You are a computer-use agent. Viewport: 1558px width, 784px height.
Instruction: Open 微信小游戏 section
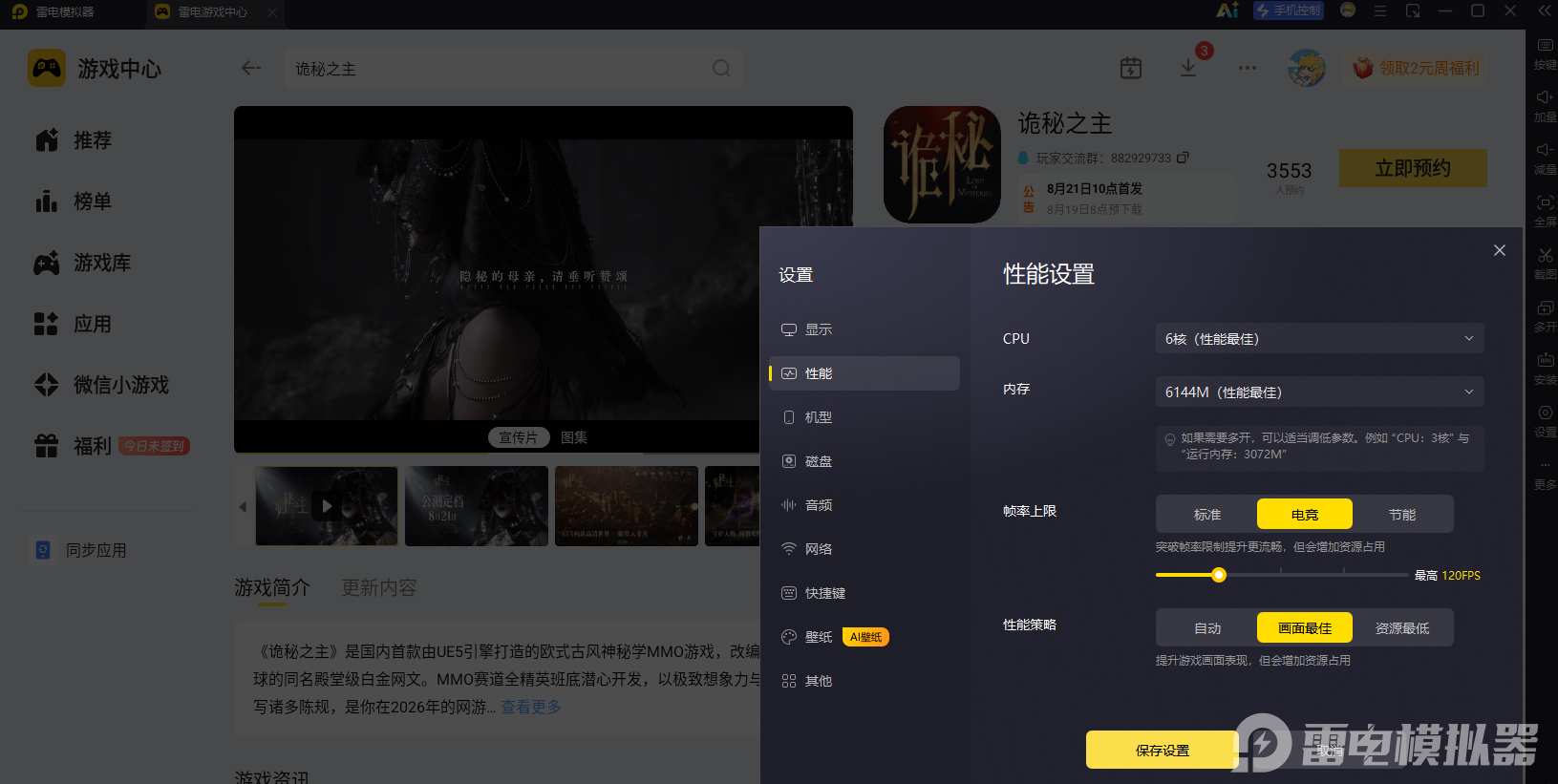point(101,385)
